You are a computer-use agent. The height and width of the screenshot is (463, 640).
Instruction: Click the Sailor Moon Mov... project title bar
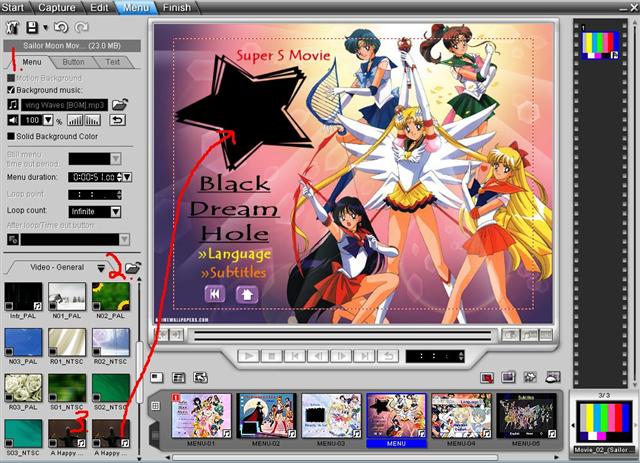click(72, 46)
